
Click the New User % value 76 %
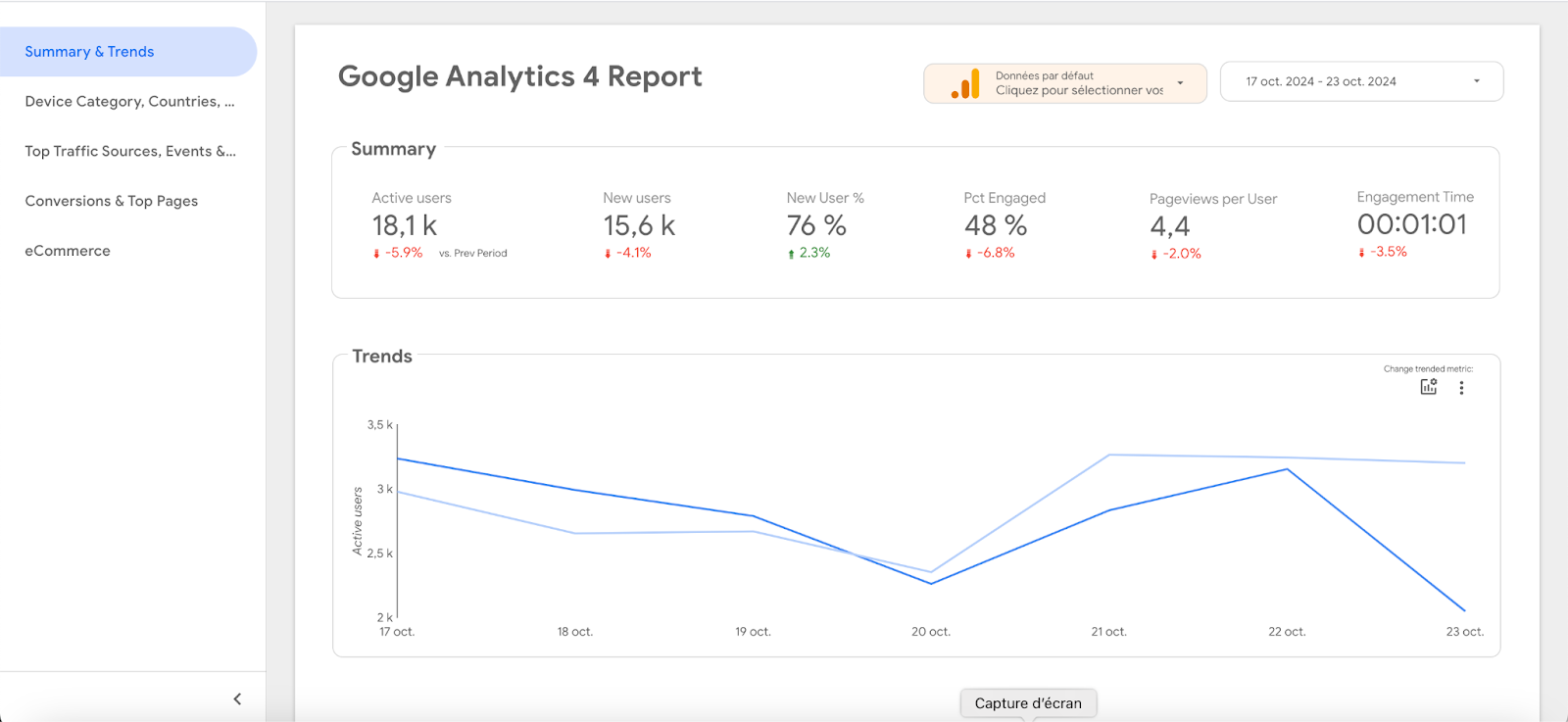pos(816,226)
